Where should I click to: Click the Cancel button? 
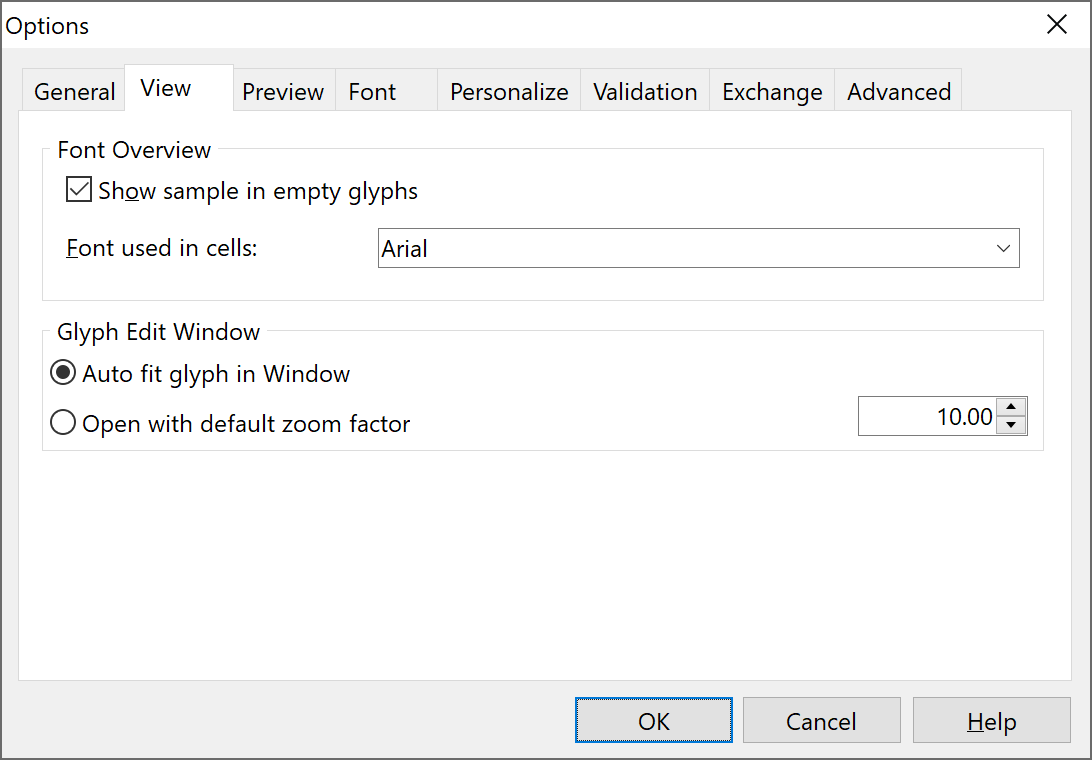822,720
